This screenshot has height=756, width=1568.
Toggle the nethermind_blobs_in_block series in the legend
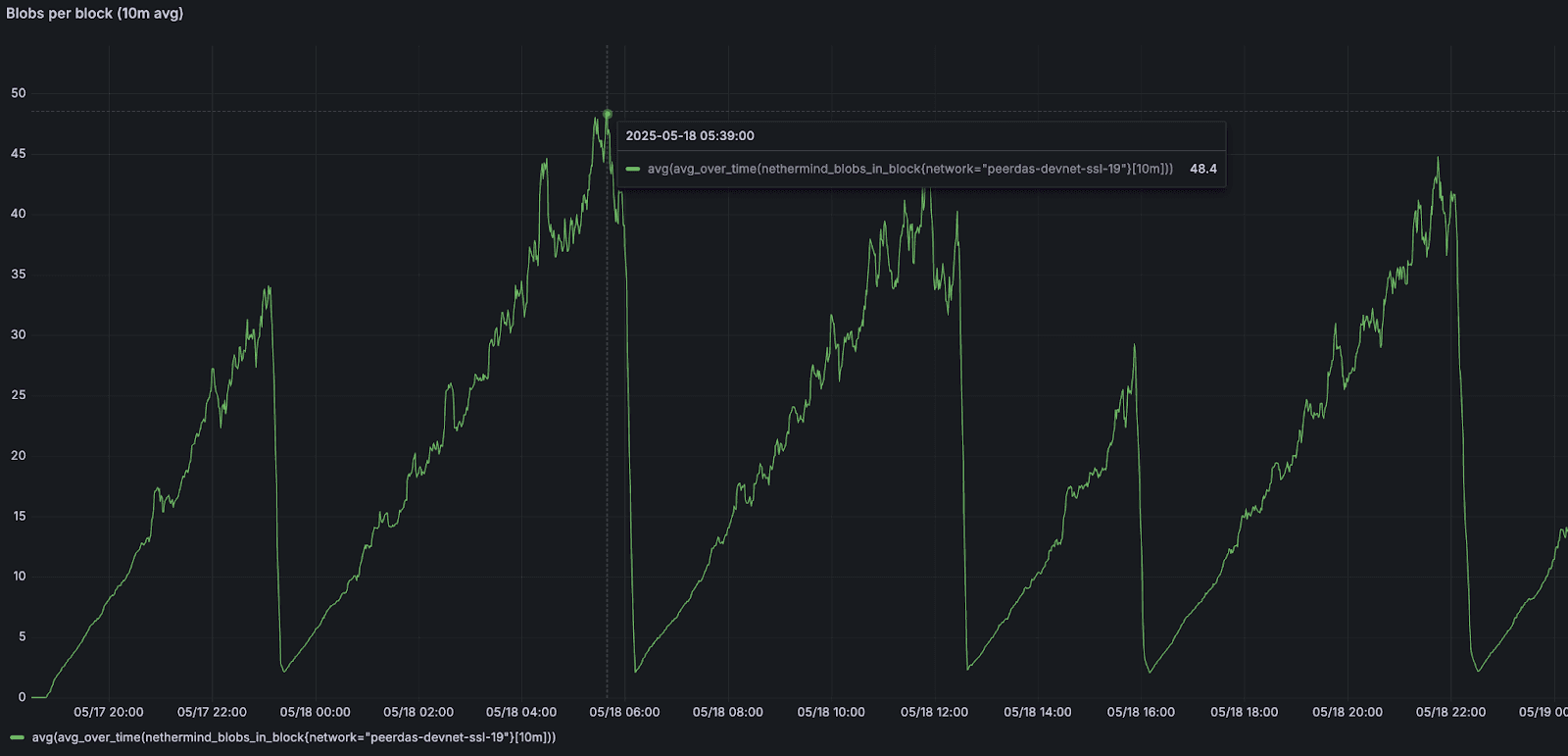click(293, 737)
